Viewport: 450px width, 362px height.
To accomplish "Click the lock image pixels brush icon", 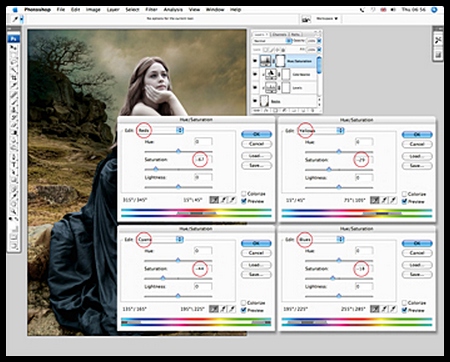I will (272, 50).
